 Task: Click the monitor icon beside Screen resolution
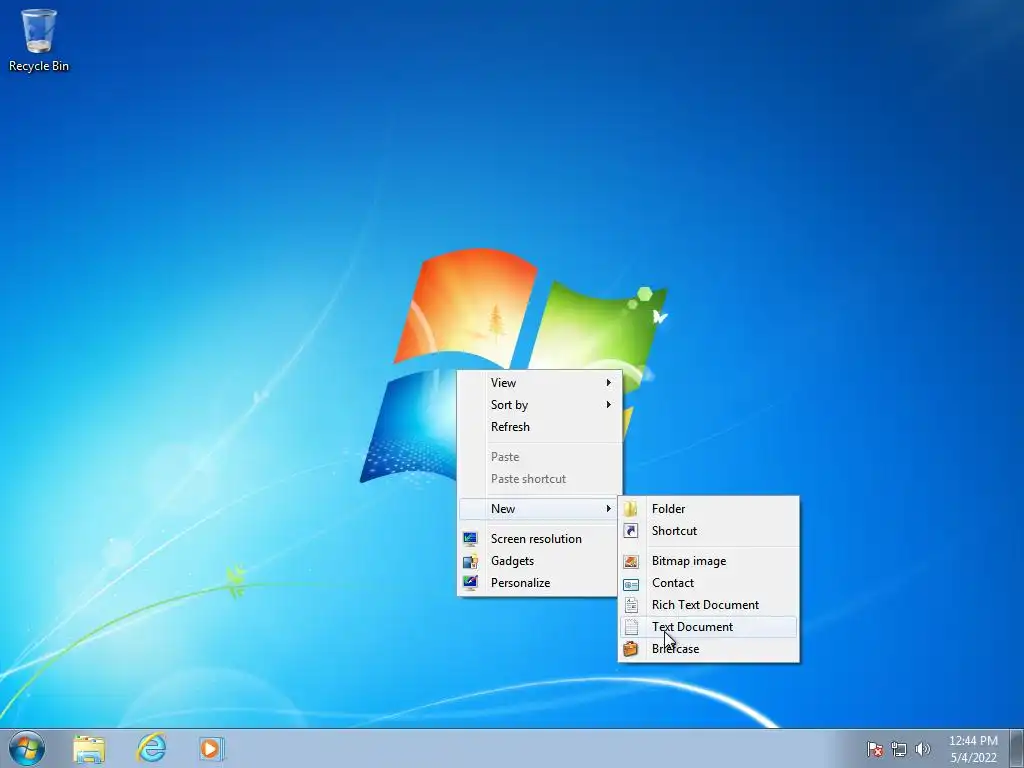tap(470, 539)
